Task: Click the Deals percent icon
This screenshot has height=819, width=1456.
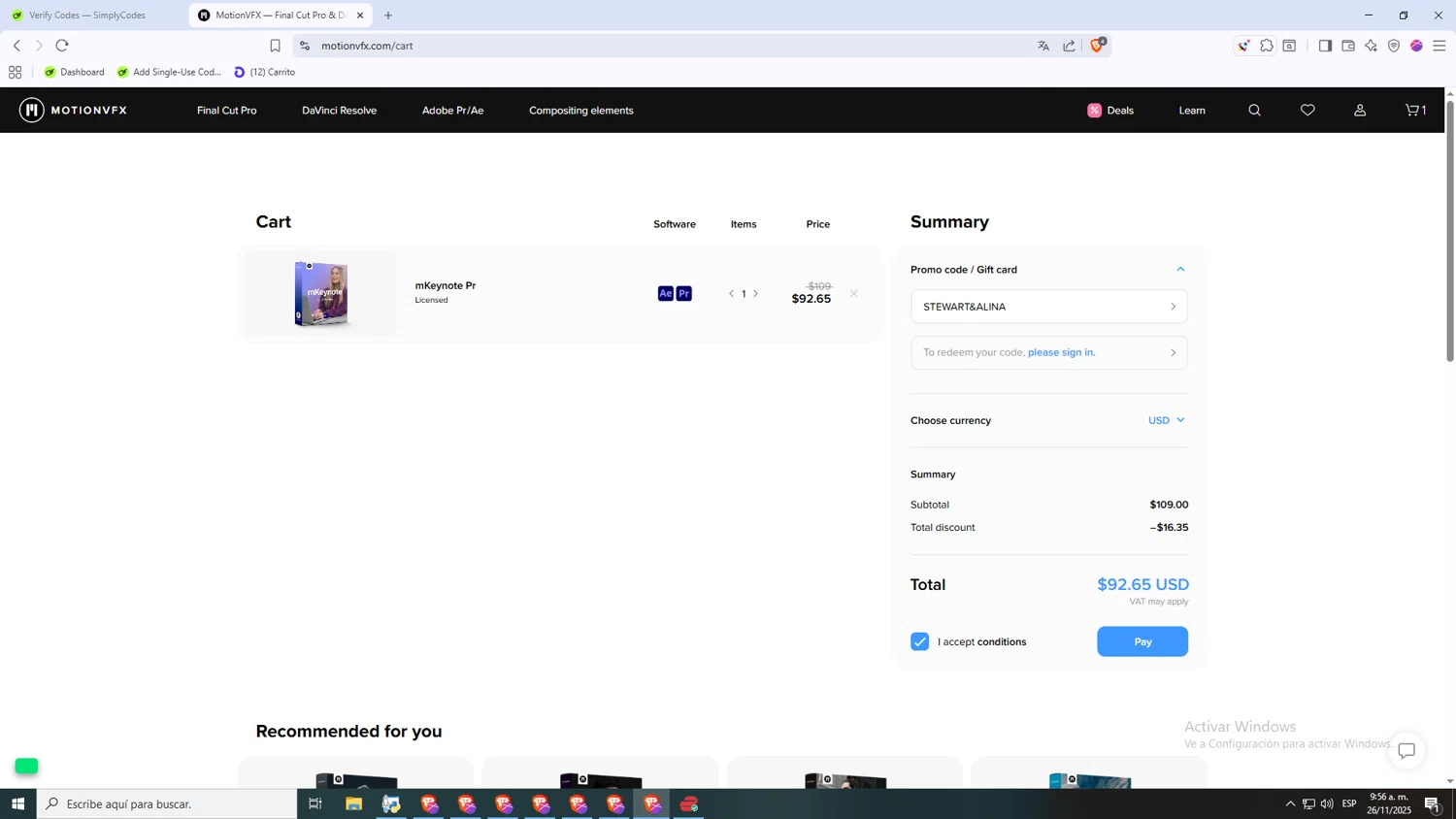Action: (1094, 111)
